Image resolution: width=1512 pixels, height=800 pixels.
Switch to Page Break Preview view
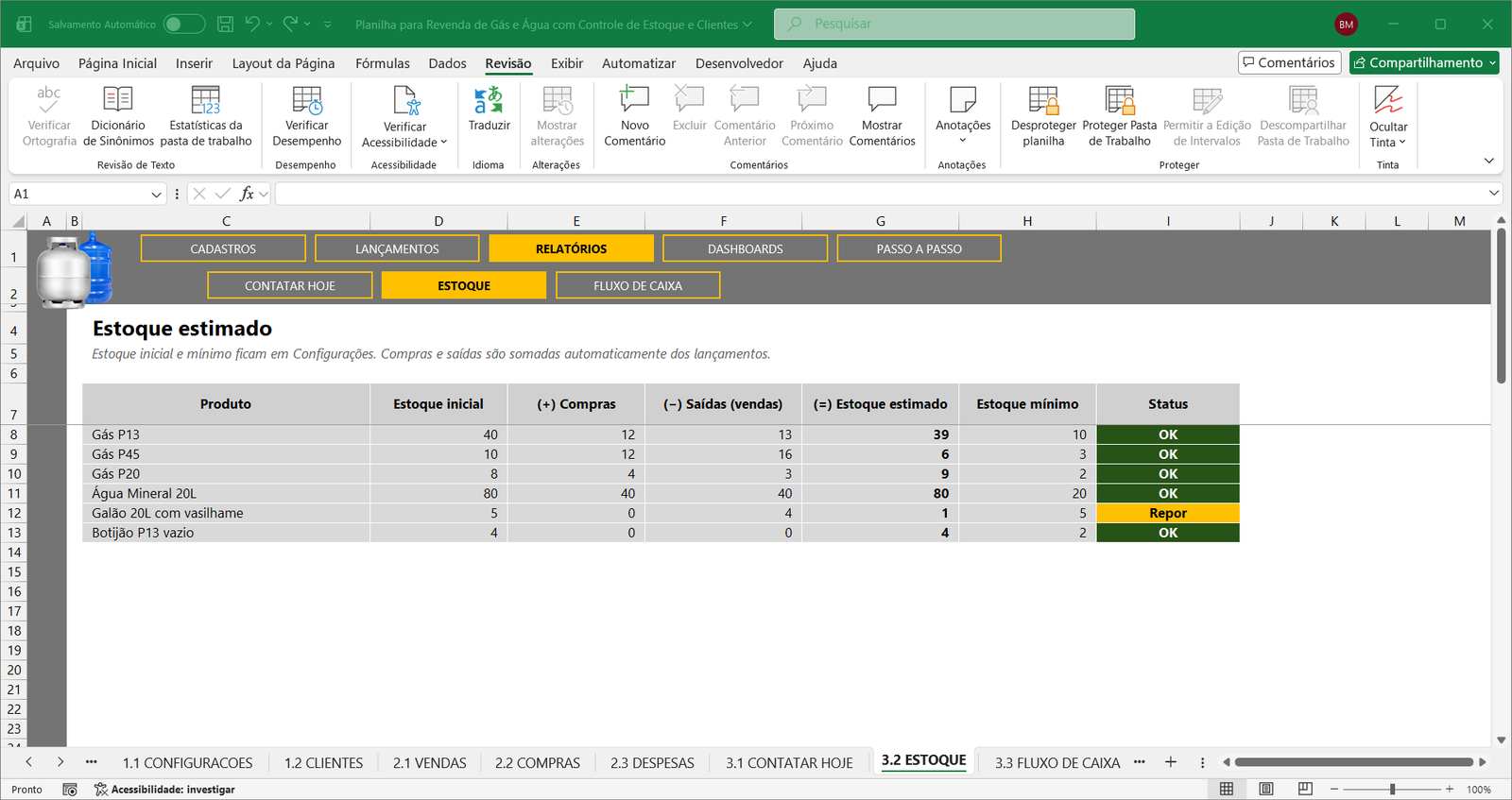[1305, 789]
